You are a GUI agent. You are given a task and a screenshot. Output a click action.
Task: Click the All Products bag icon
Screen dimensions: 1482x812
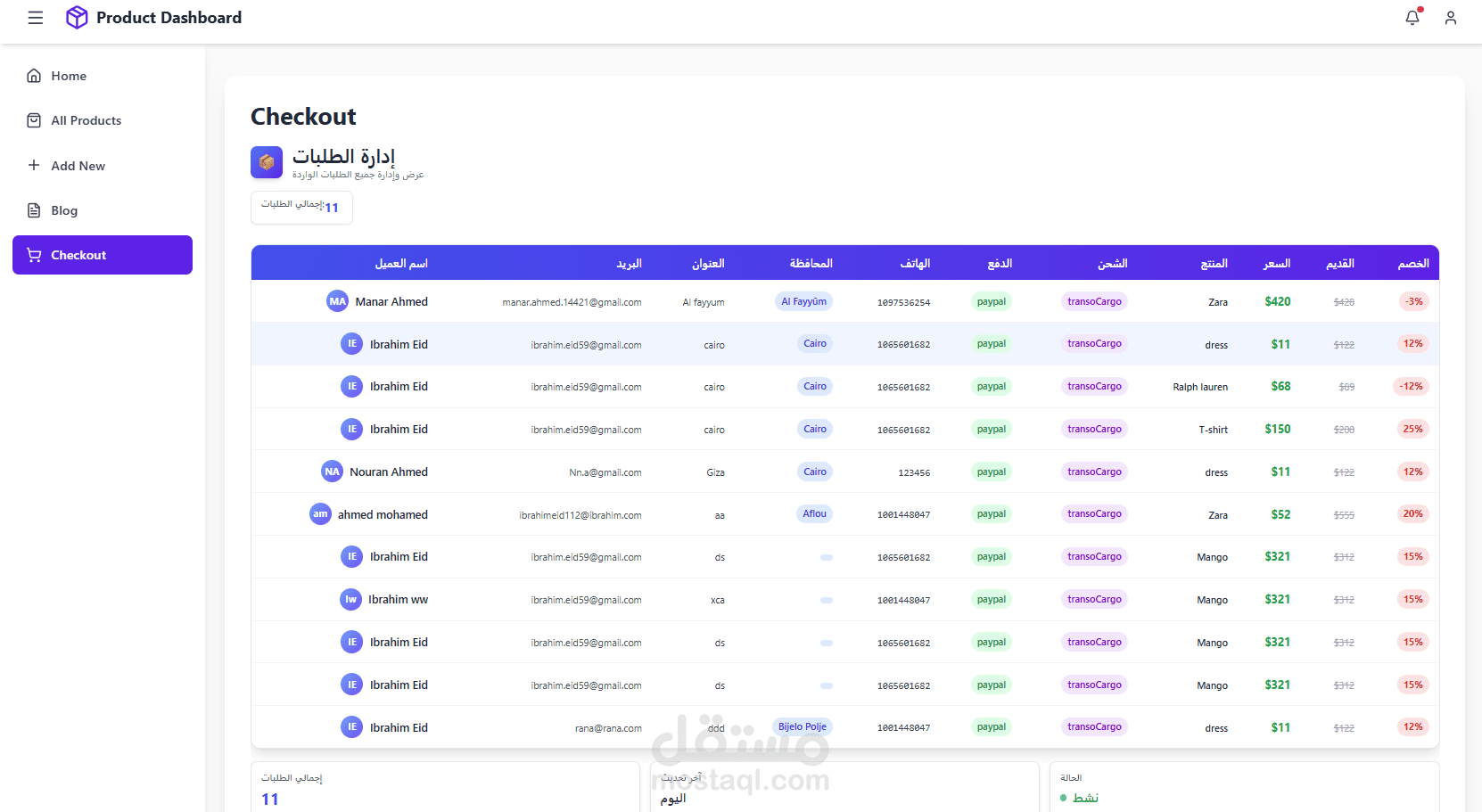coord(33,119)
